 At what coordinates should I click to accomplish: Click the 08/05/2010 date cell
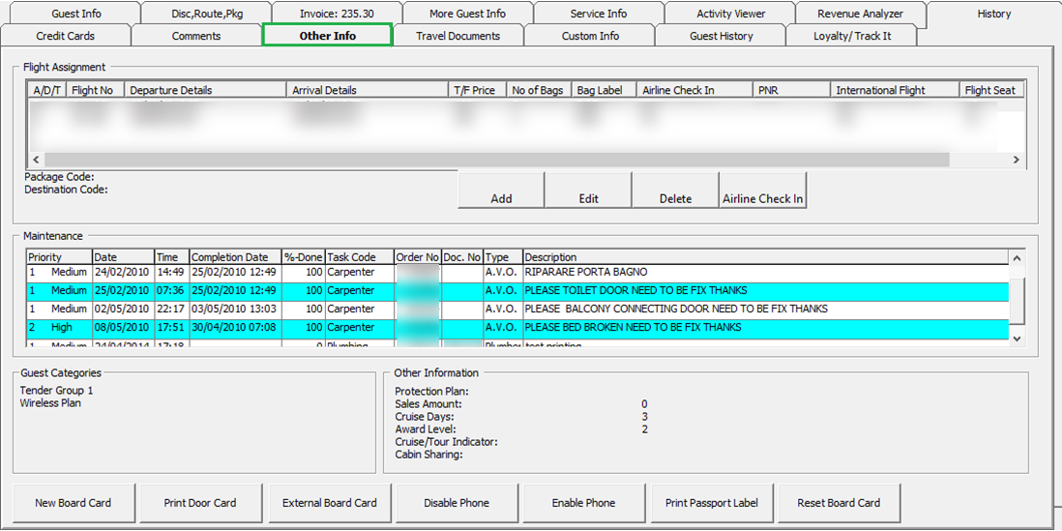pyautogui.click(x=121, y=327)
